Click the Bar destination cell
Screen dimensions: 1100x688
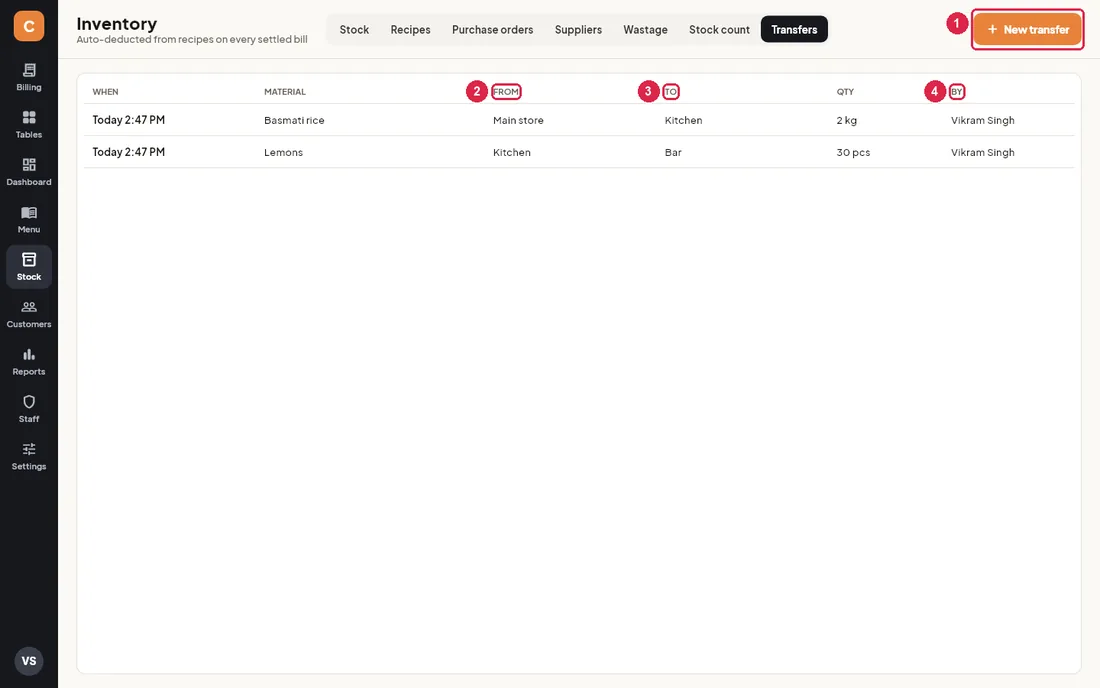(673, 152)
